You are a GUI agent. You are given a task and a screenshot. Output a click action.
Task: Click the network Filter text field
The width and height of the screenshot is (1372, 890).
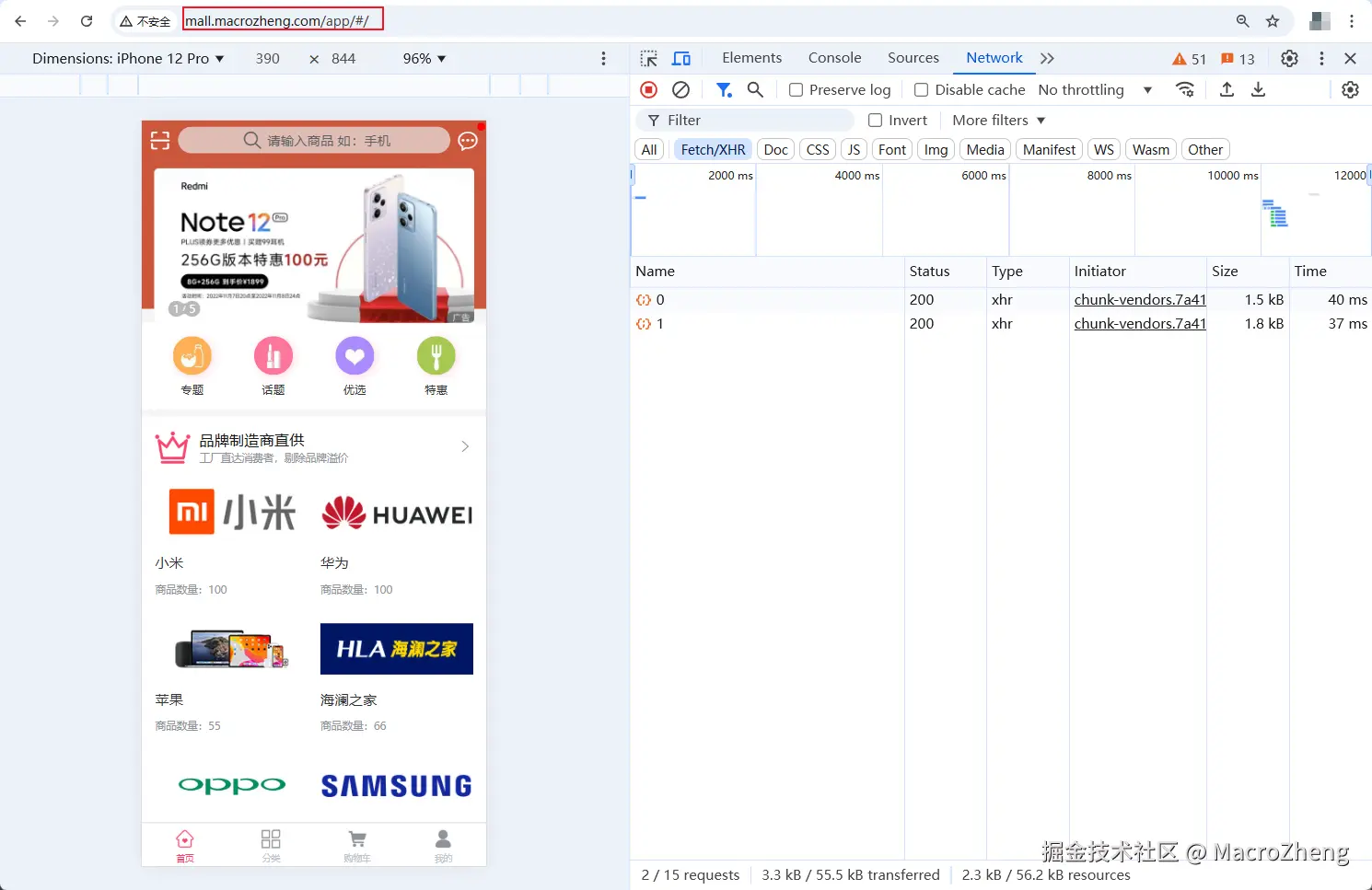pyautogui.click(x=745, y=120)
